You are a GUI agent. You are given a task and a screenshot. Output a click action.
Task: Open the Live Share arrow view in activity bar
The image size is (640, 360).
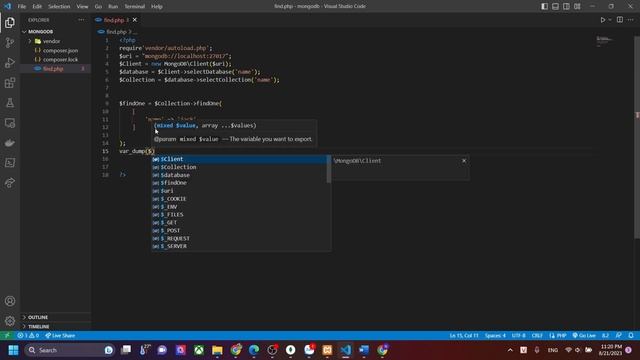pos(10,183)
